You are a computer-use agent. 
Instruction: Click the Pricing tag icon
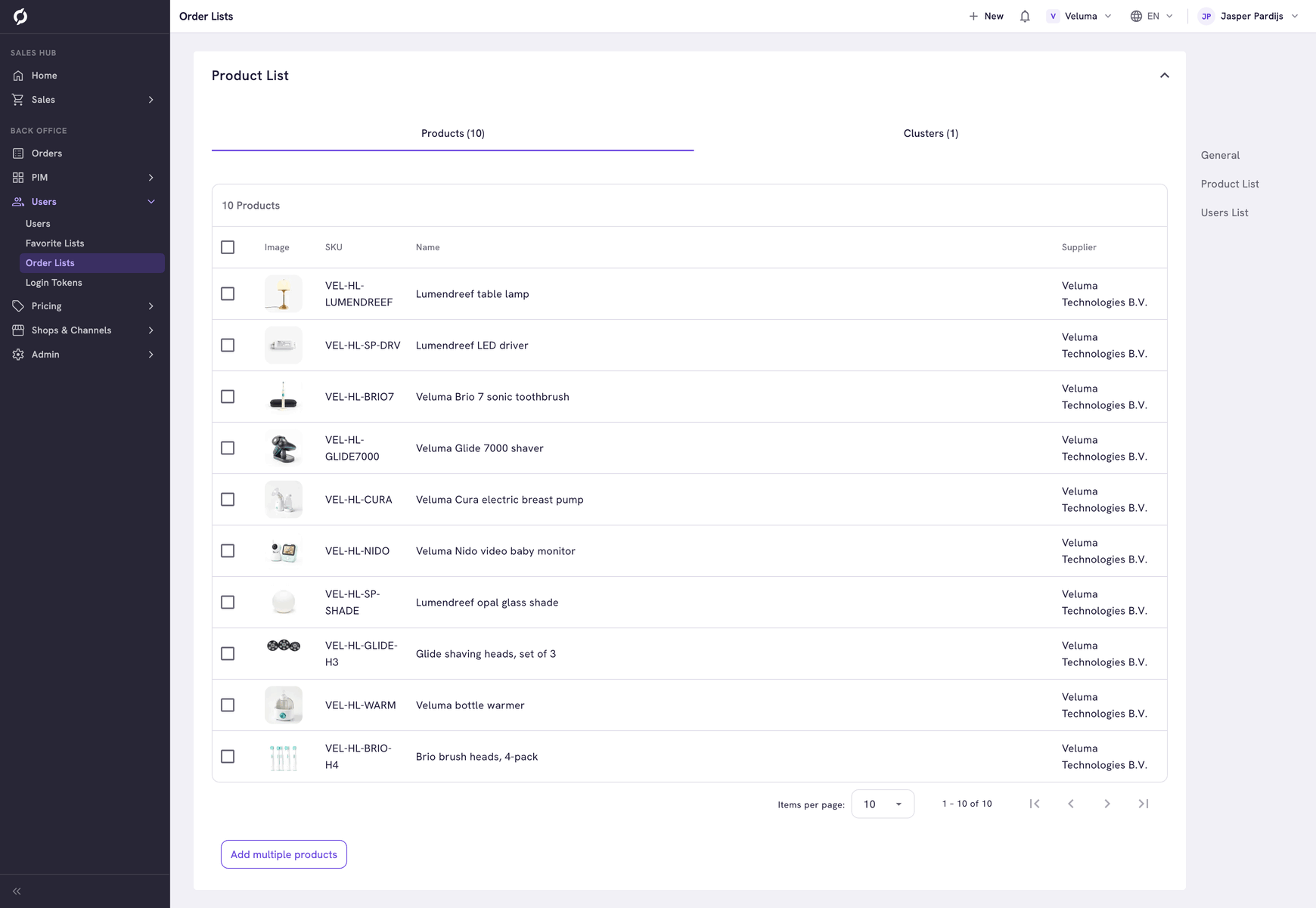pyautogui.click(x=18, y=306)
